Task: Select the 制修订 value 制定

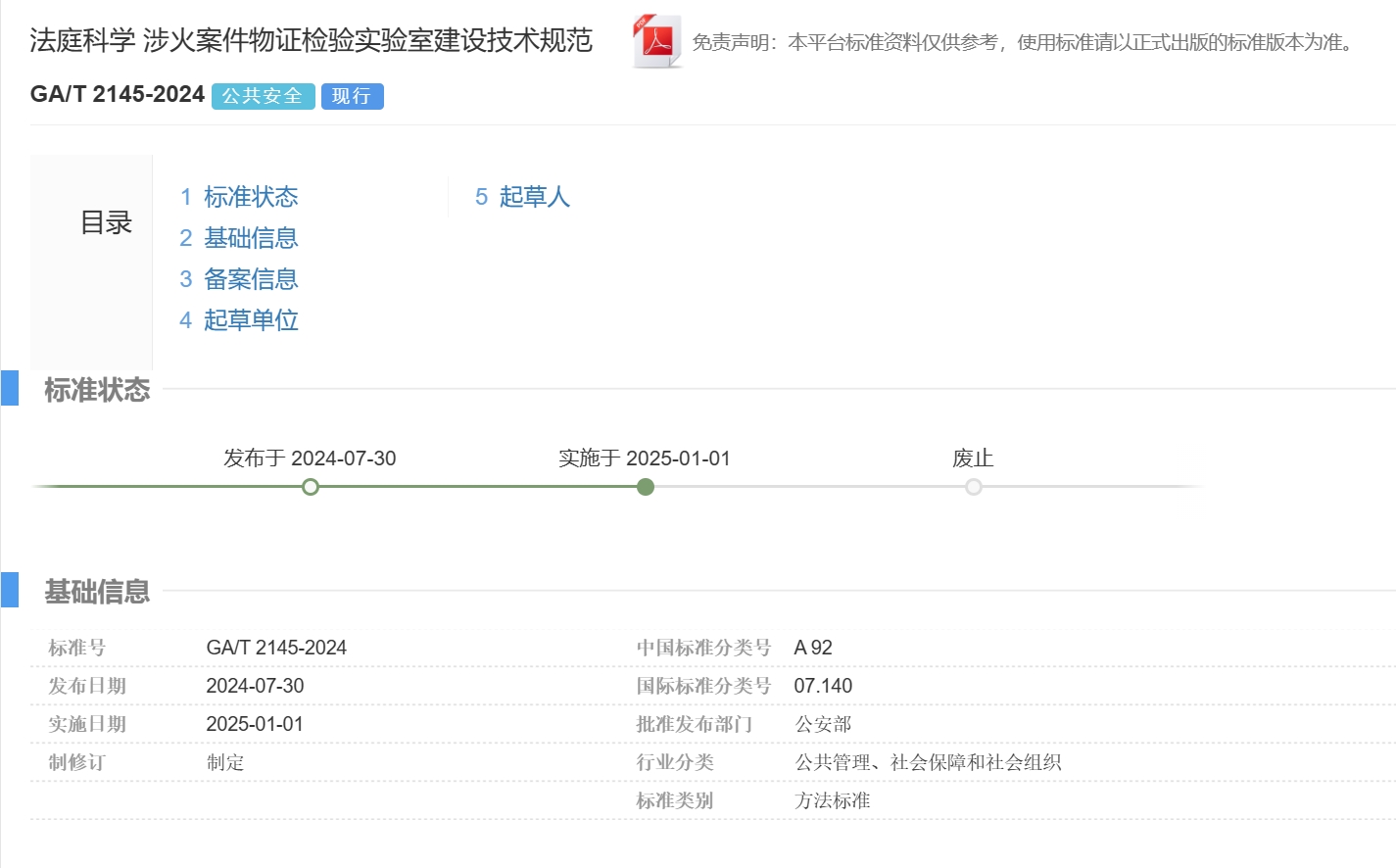Action: click(225, 762)
